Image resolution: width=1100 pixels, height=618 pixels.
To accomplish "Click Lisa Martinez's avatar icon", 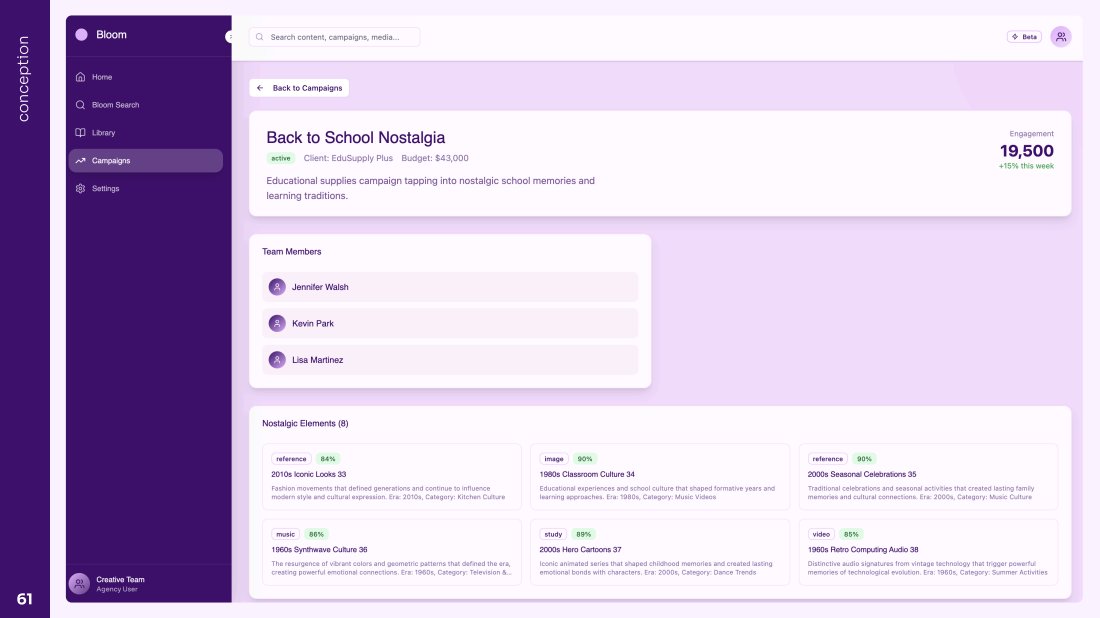I will pos(277,360).
